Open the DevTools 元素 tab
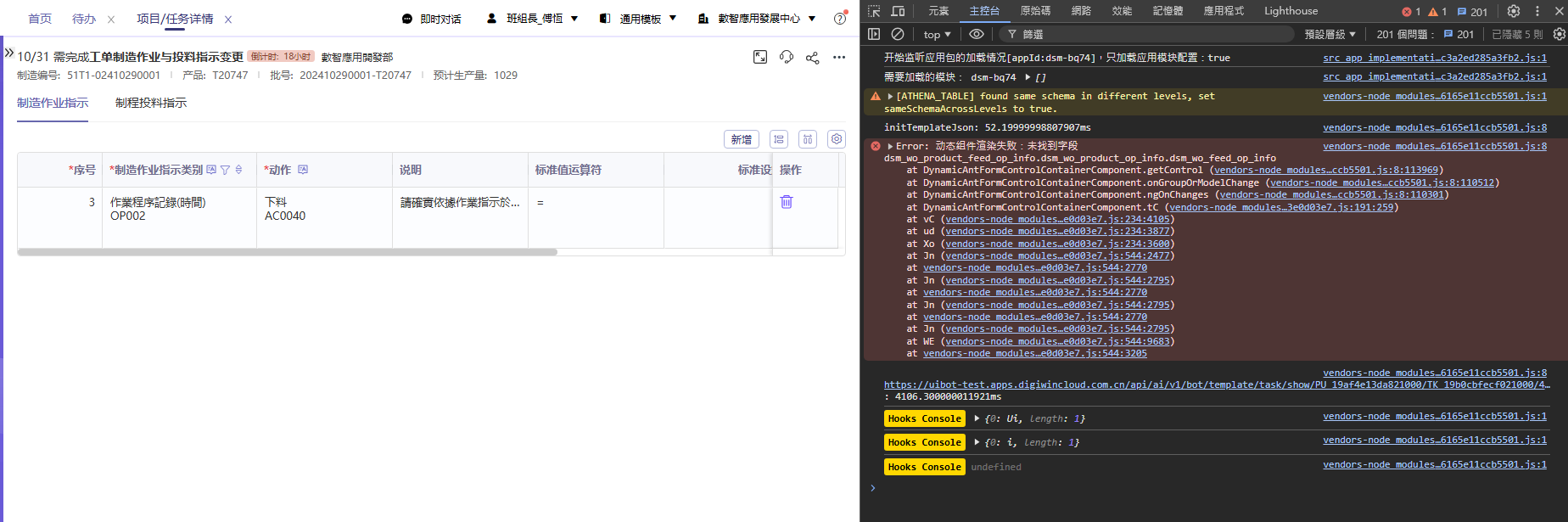The width and height of the screenshot is (1568, 522). [x=938, y=11]
